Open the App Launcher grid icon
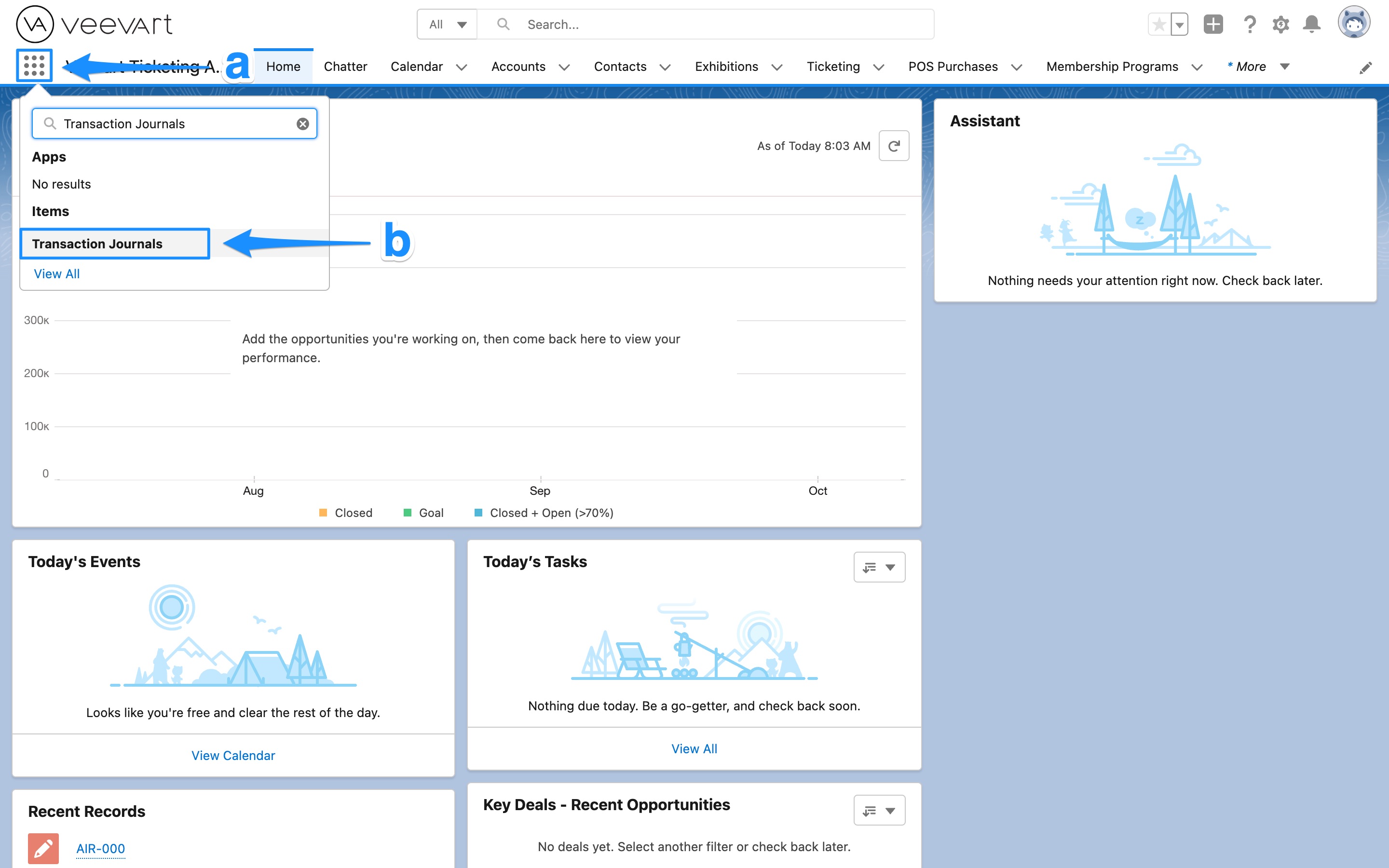 pos(34,65)
